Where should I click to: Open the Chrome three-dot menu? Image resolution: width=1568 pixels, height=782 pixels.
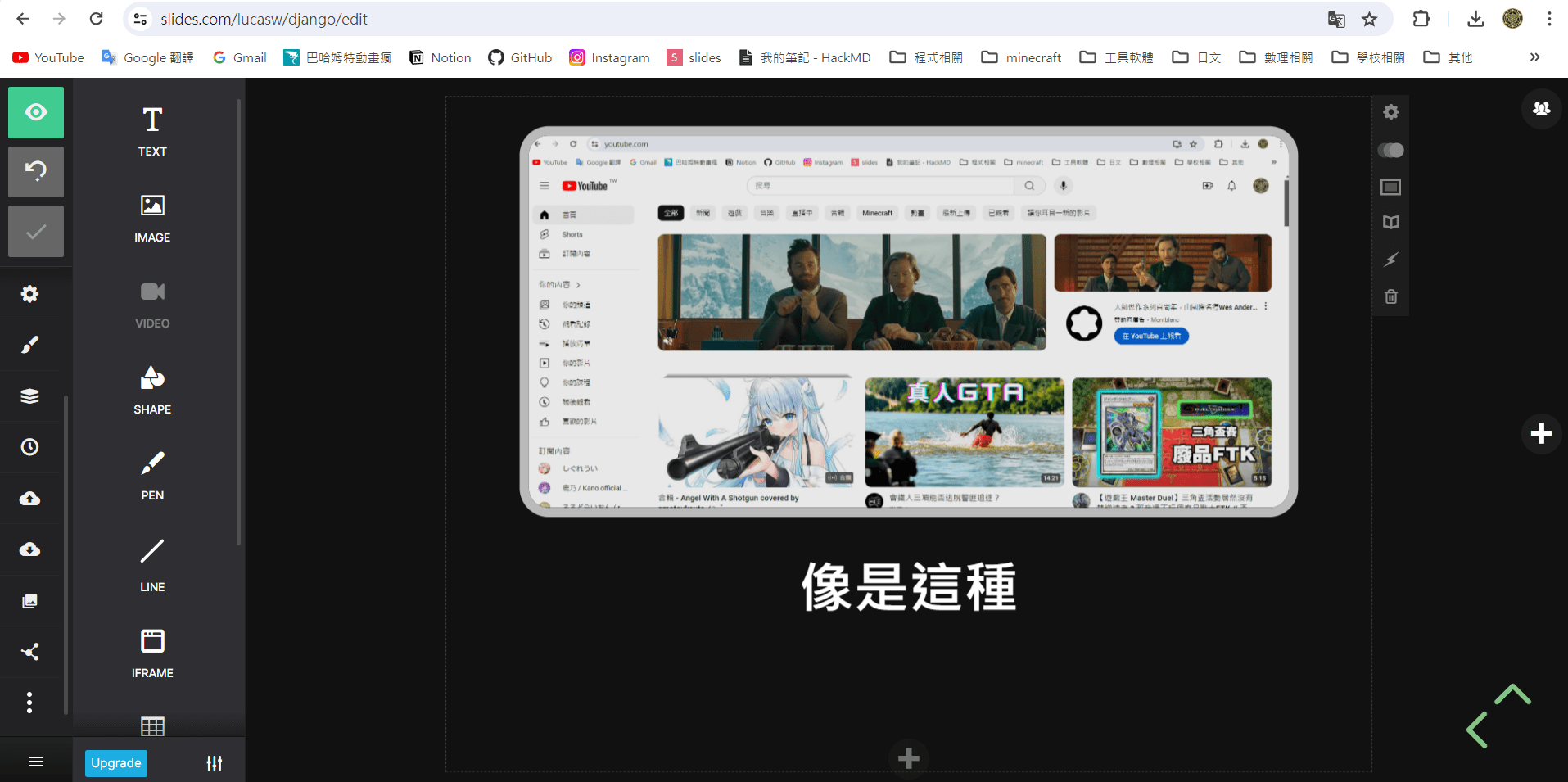point(1549,19)
